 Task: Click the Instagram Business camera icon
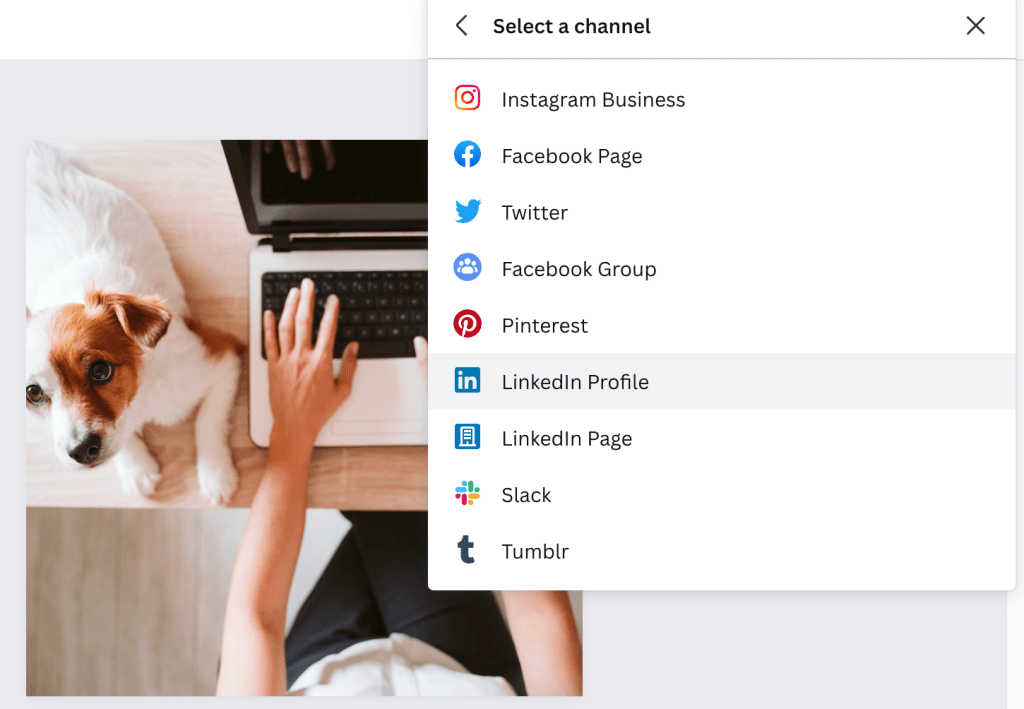467,98
